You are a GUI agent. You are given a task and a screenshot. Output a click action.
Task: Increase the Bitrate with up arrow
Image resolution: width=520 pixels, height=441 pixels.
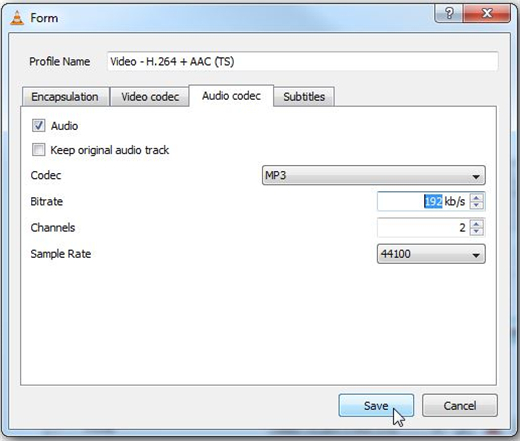pos(476,197)
